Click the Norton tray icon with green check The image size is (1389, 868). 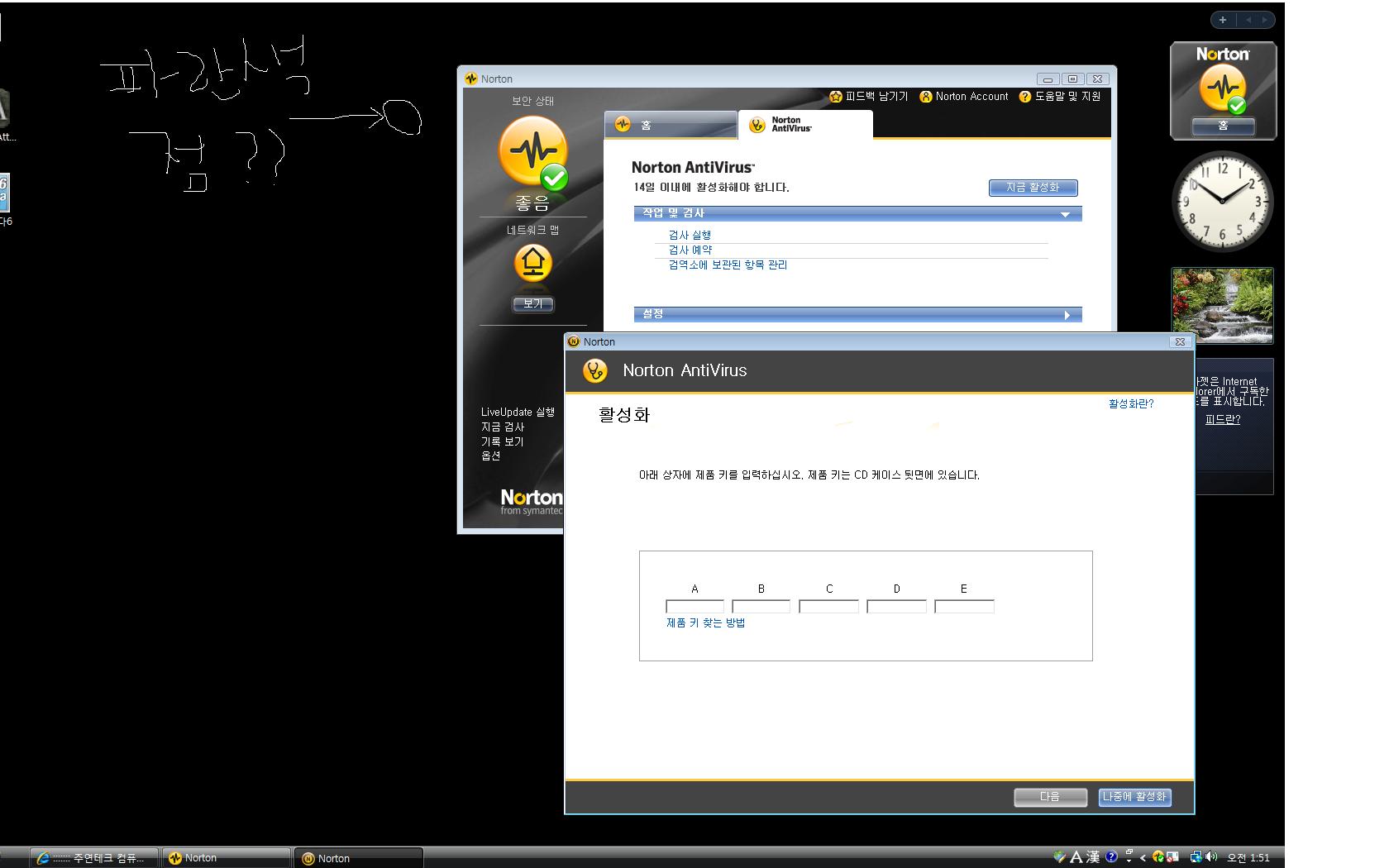[x=1159, y=857]
